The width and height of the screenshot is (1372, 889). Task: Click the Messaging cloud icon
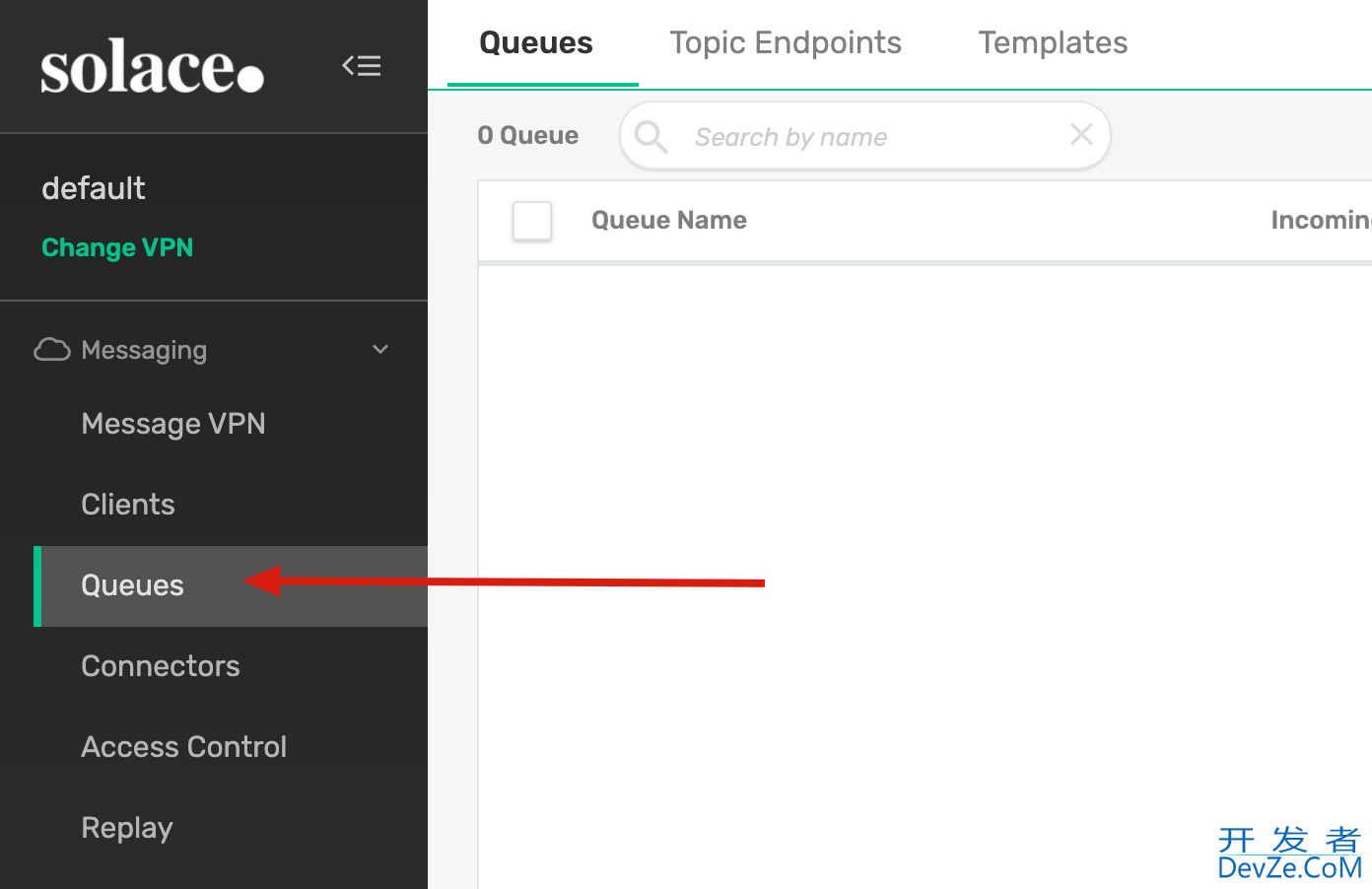click(x=52, y=350)
